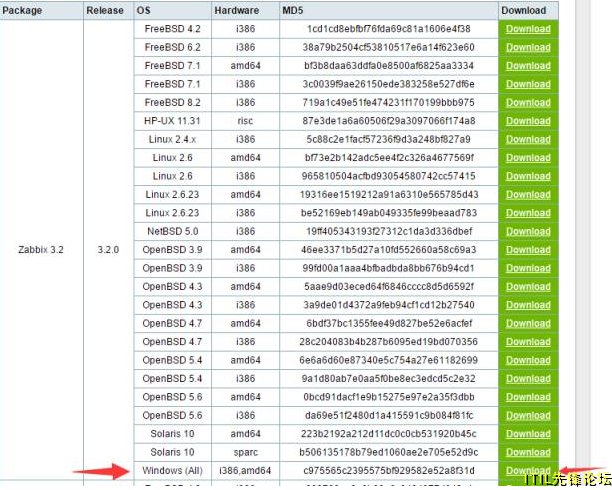Viewport: 612px width, 490px height.
Task: Download the FreeBSD 7.1 i386 agent
Action: click(x=528, y=84)
